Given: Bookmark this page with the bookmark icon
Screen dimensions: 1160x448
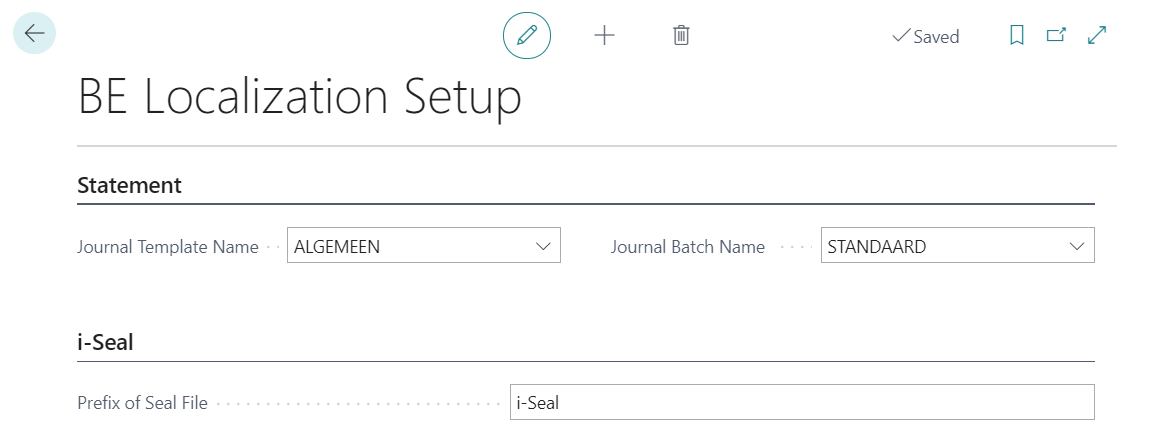Looking at the screenshot, I should pos(1017,36).
